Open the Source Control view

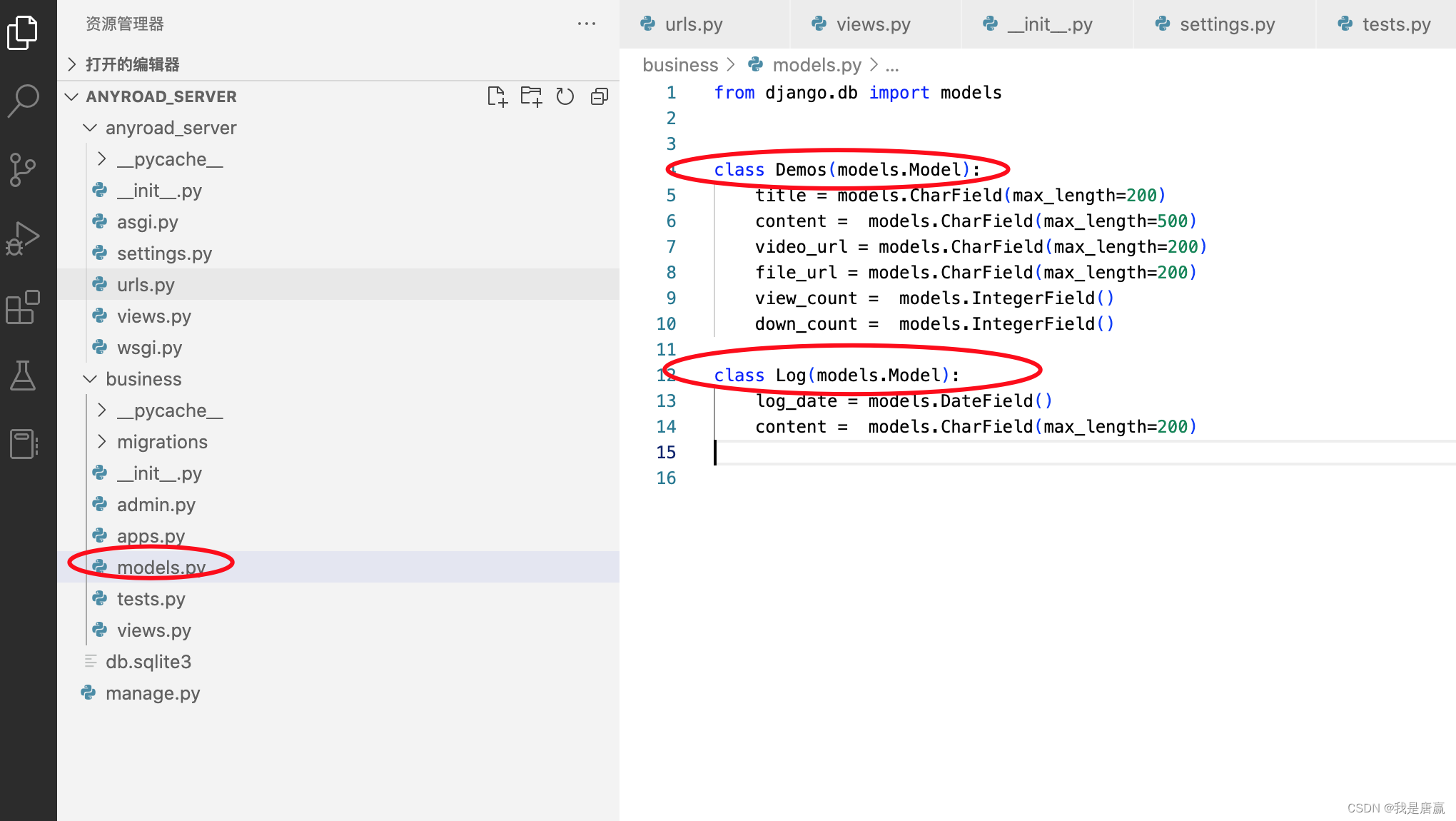click(x=24, y=169)
